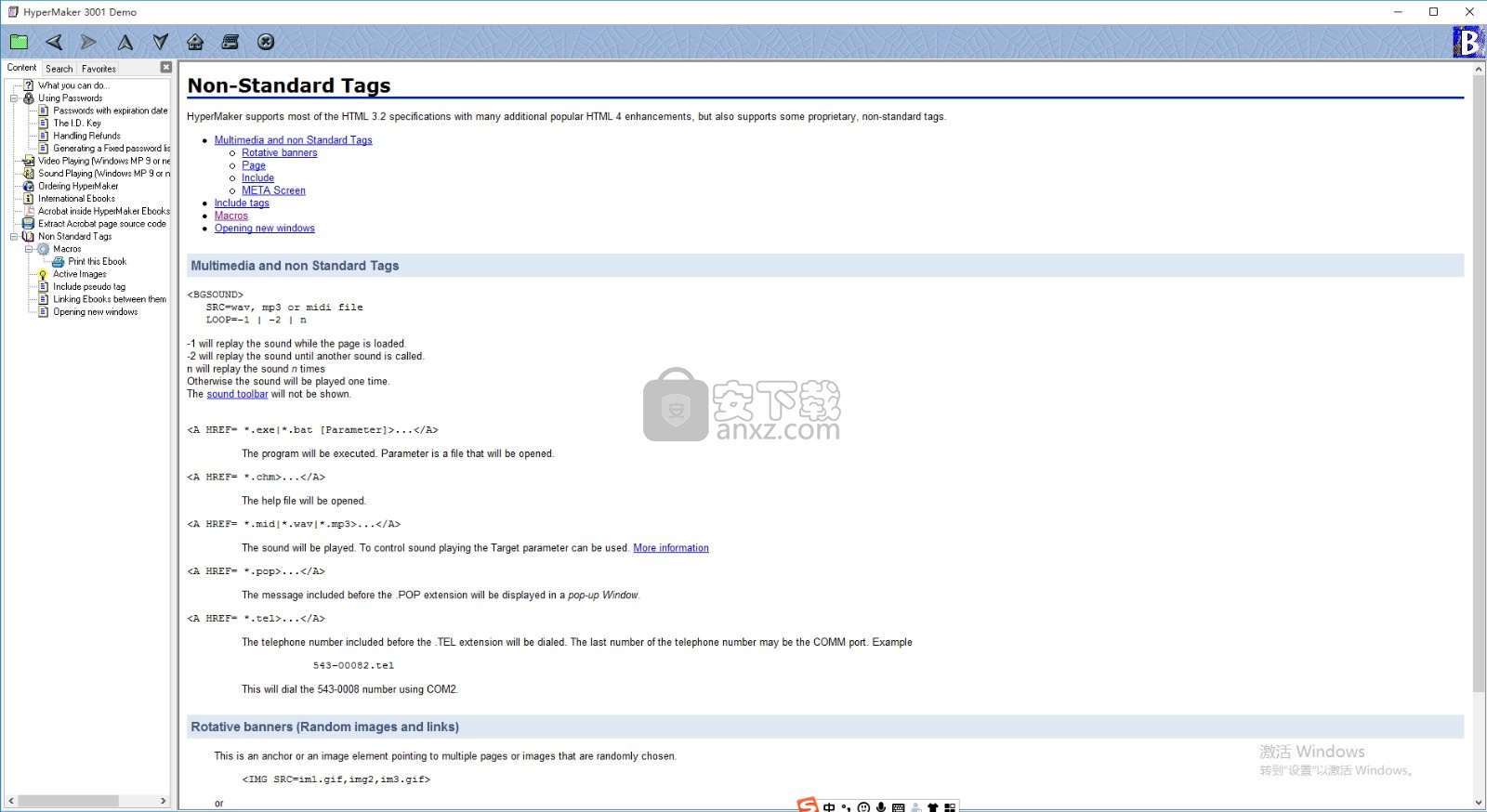Viewport: 1487px width, 812px height.
Task: Click the speaker icon beside Sound Playing
Action: (x=29, y=173)
